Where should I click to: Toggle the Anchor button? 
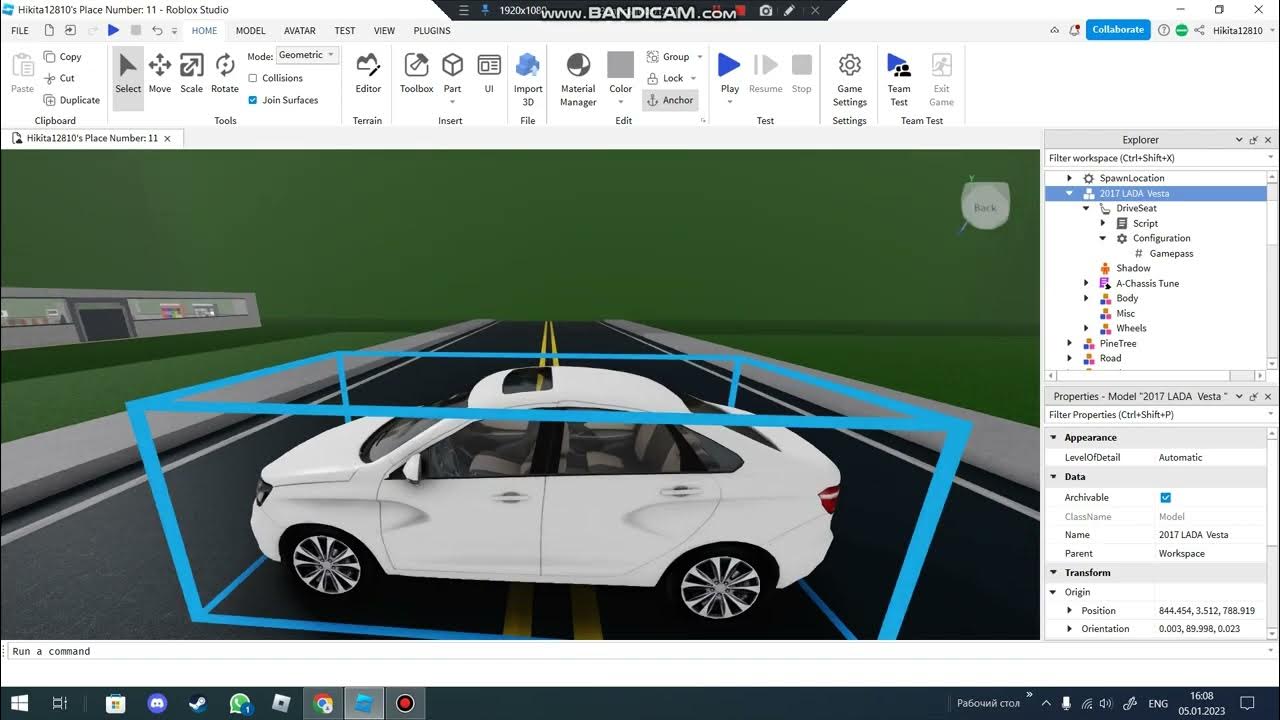tap(670, 100)
